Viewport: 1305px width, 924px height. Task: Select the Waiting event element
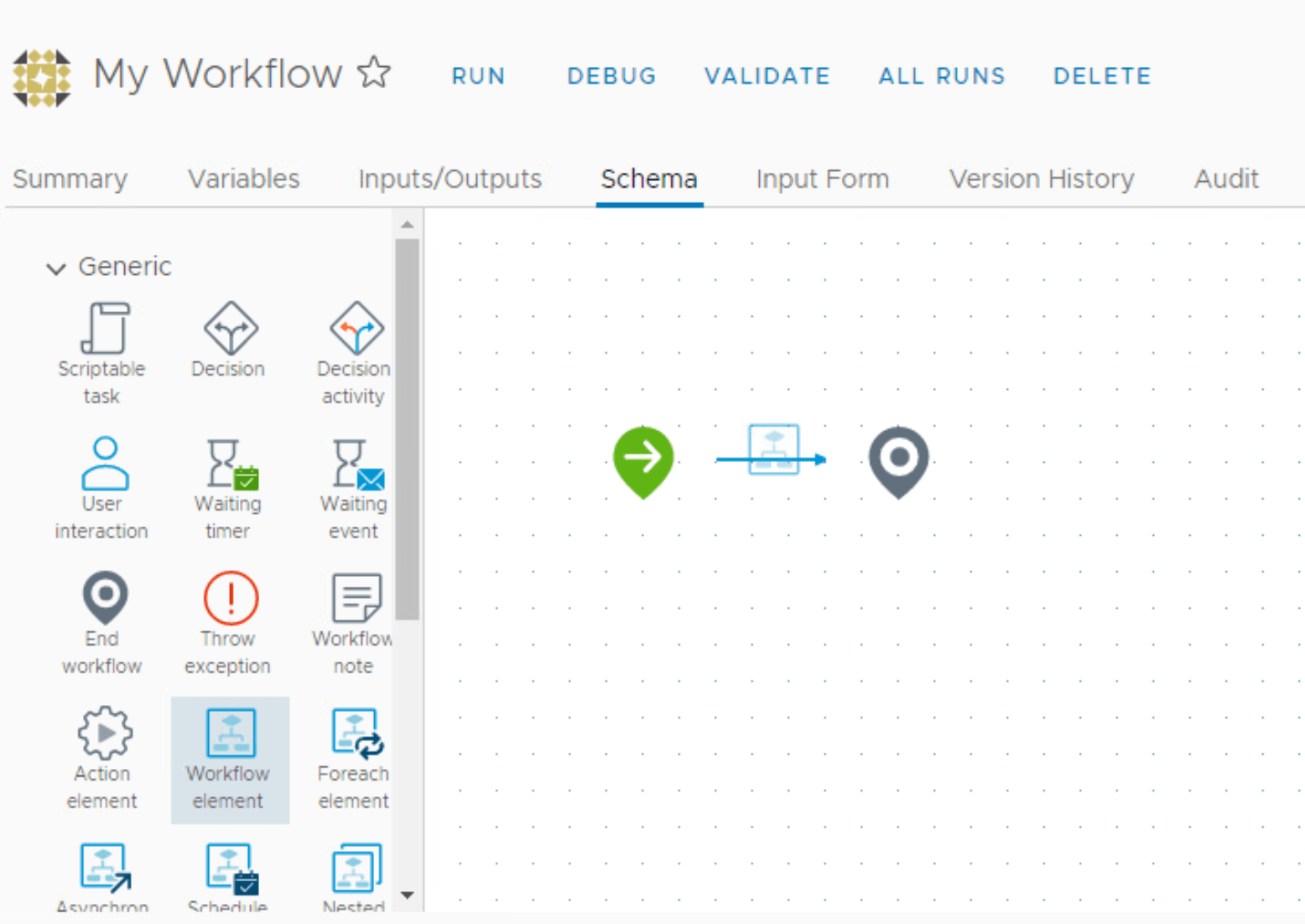click(353, 489)
